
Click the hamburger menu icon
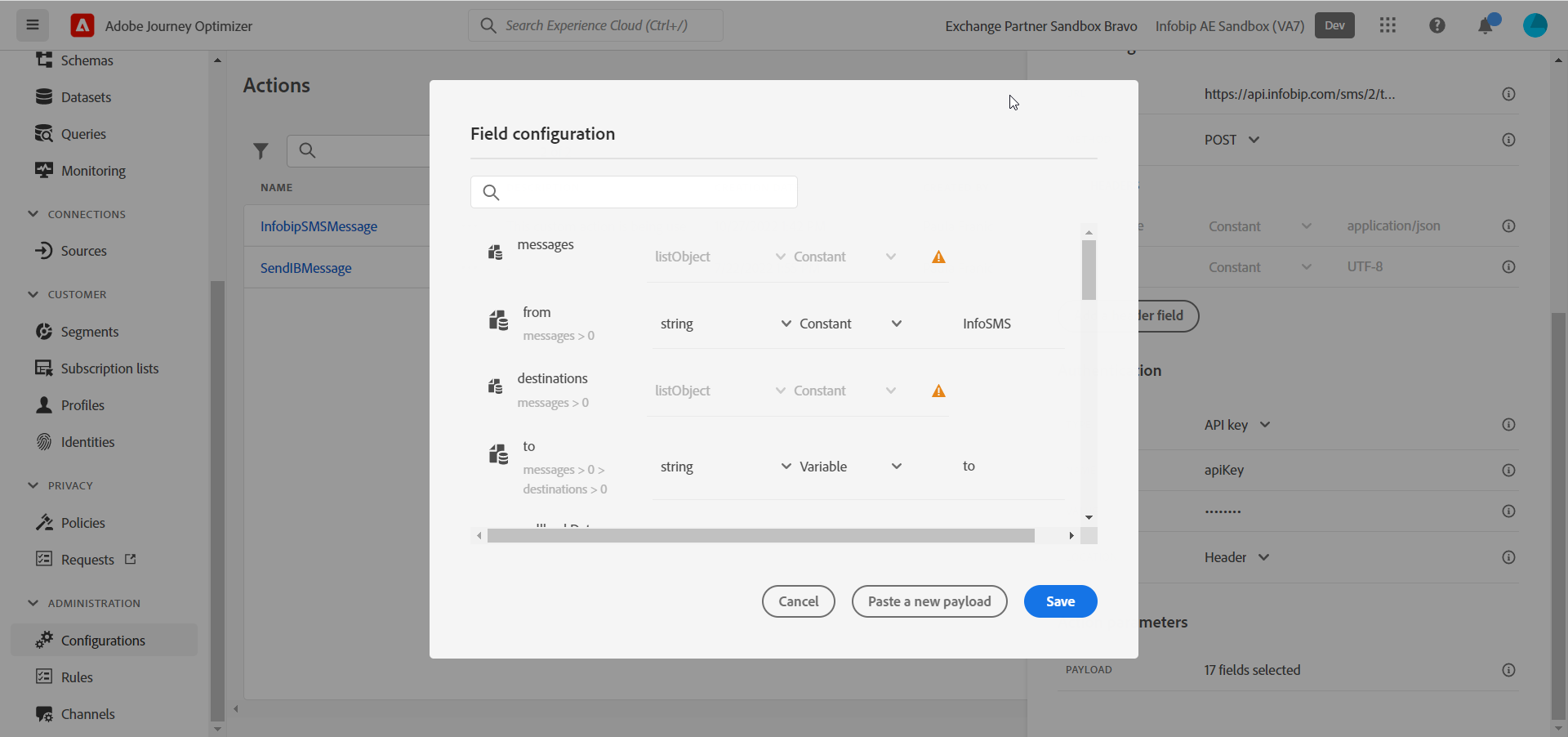[33, 25]
